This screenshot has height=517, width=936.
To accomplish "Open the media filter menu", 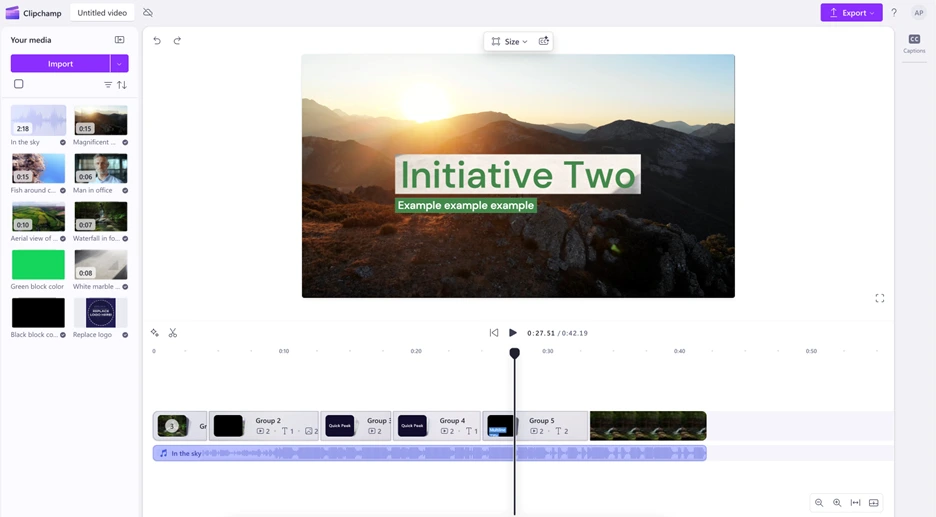I will coord(108,85).
